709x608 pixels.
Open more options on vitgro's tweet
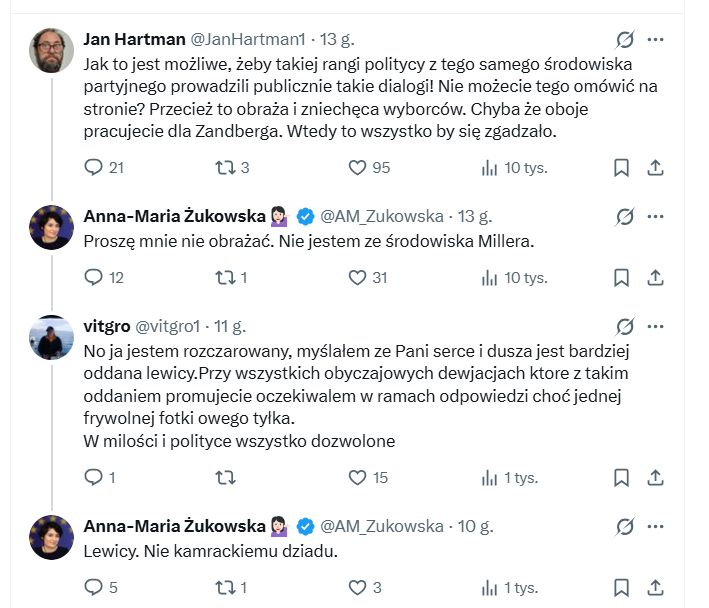click(x=656, y=326)
